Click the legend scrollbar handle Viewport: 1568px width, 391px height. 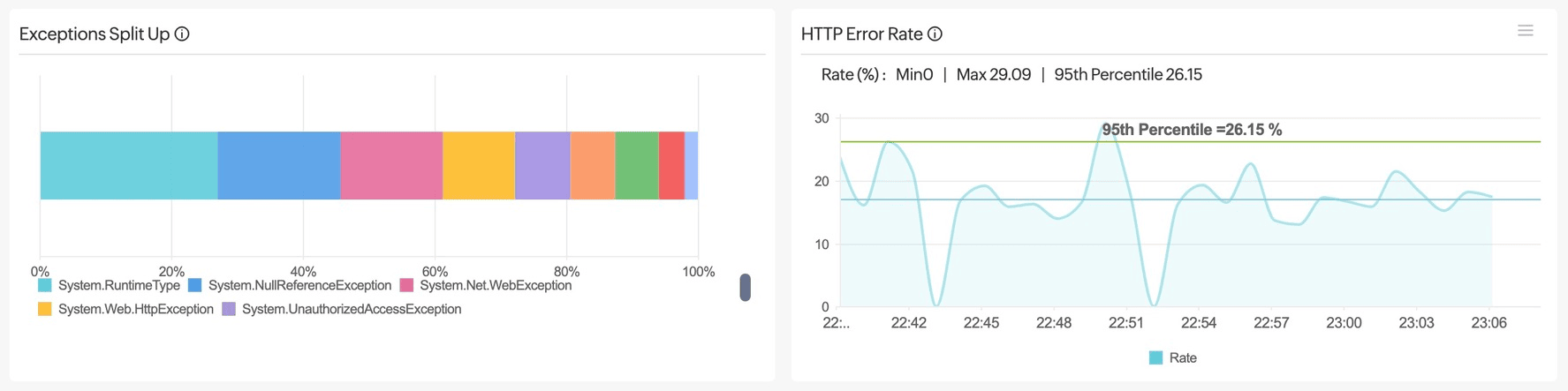tap(745, 287)
